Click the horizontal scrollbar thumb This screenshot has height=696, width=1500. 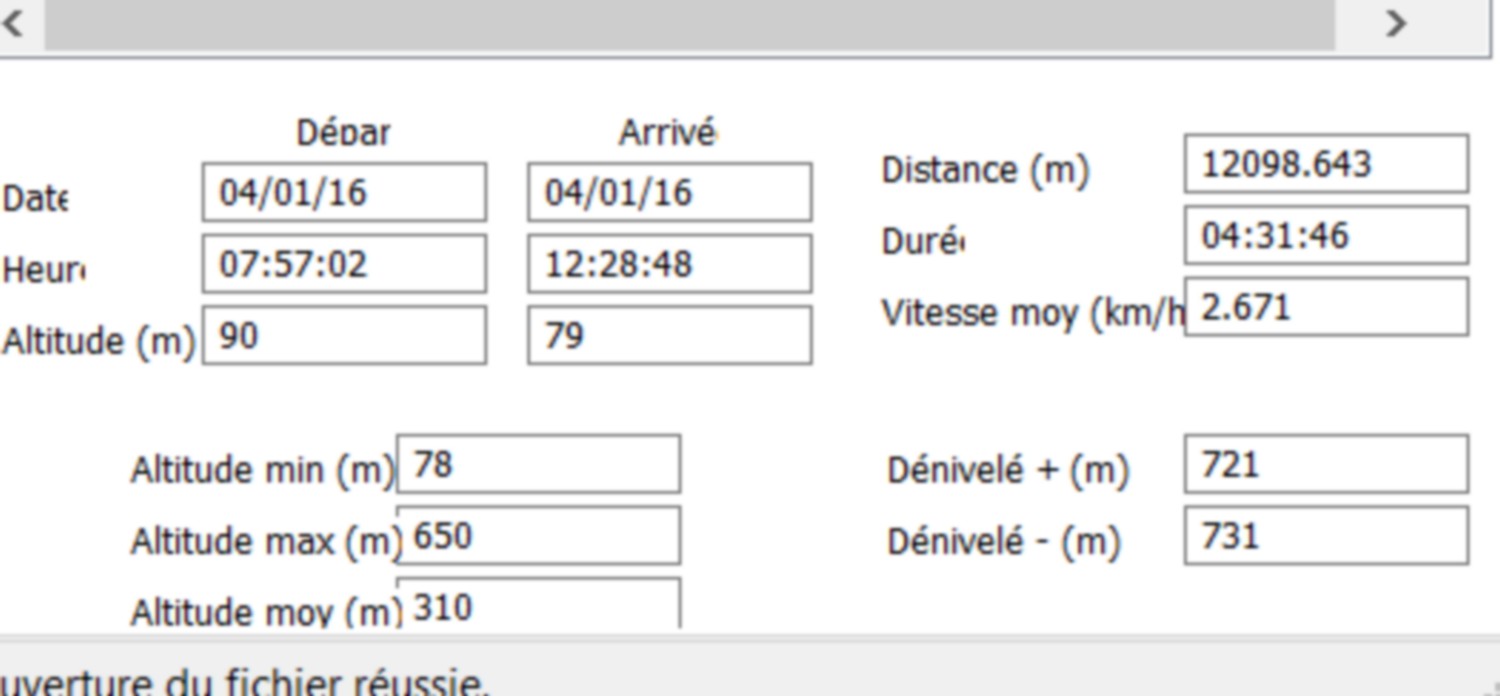[690, 22]
